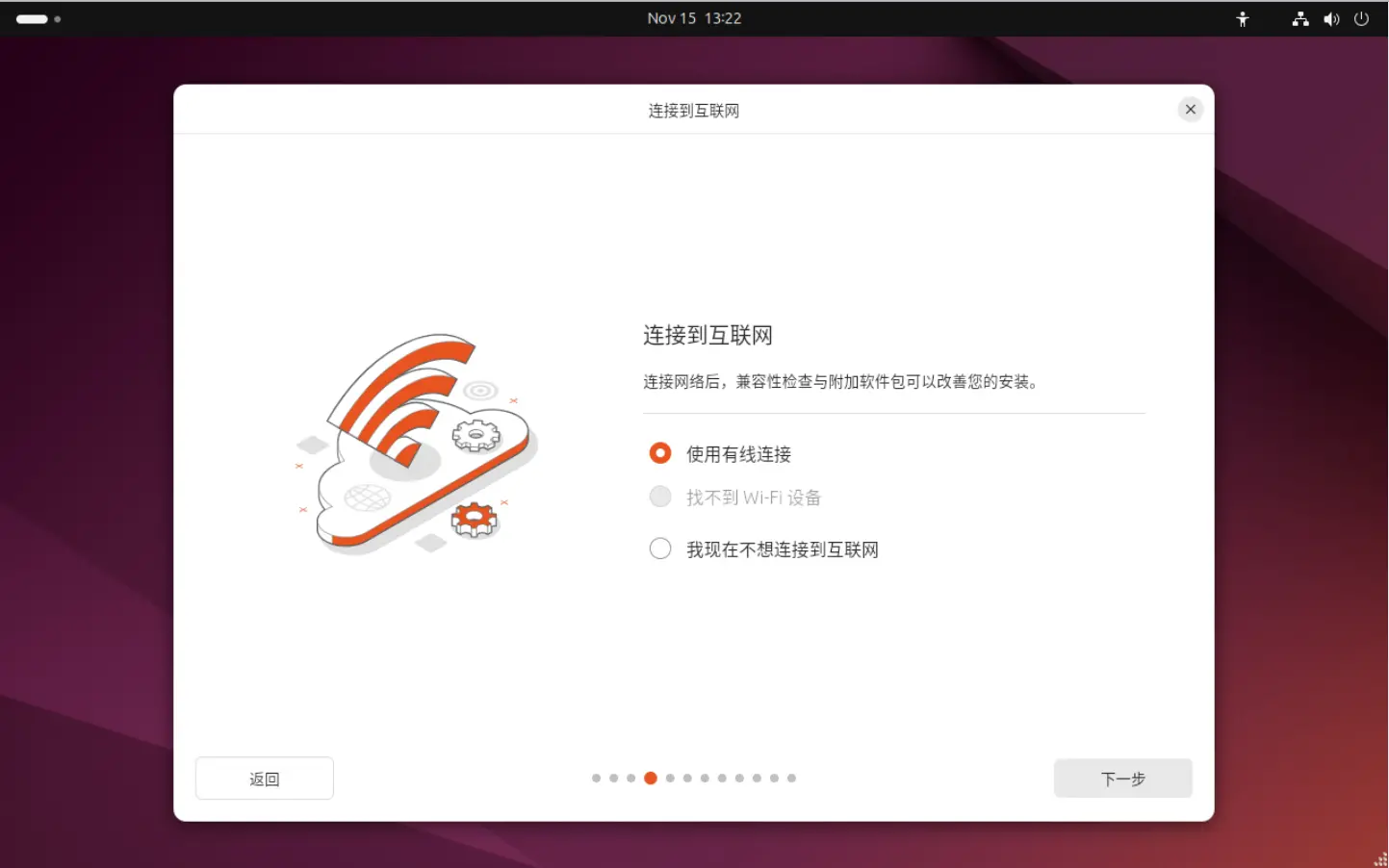Click the Wi-Fi cloud illustration
The image size is (1389, 868).
[x=416, y=445]
